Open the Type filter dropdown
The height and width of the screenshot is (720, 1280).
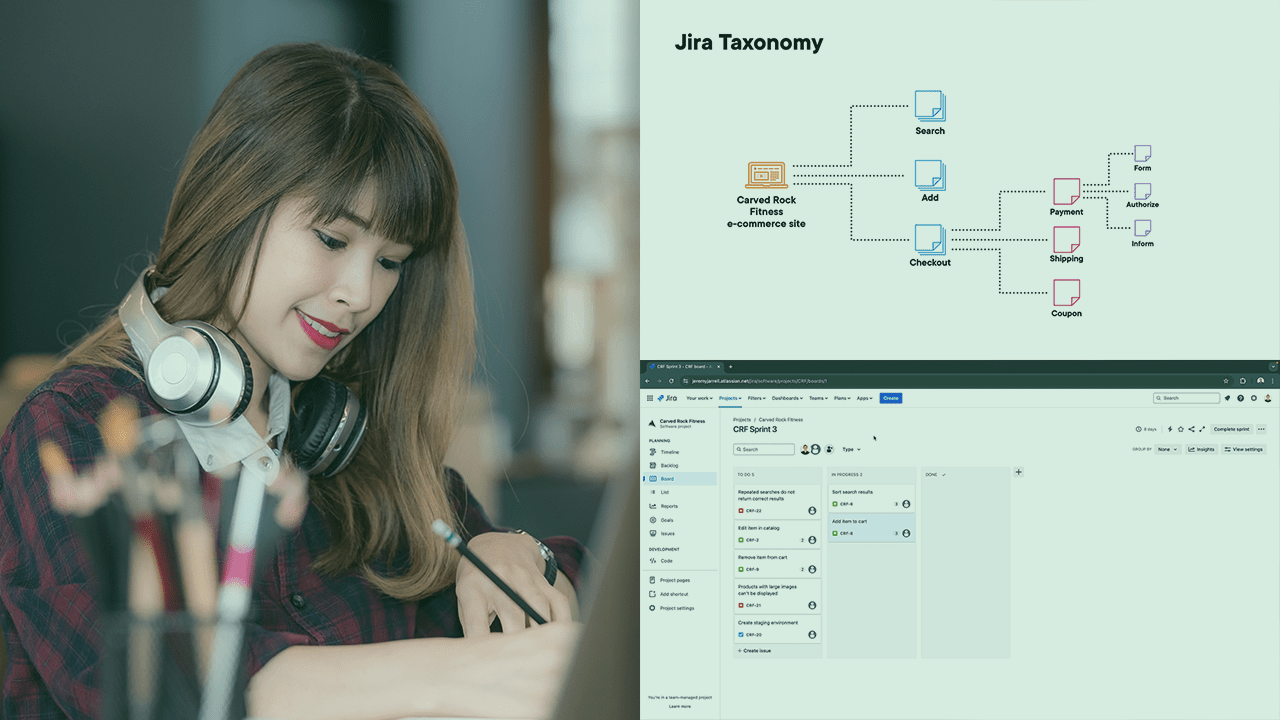850,449
